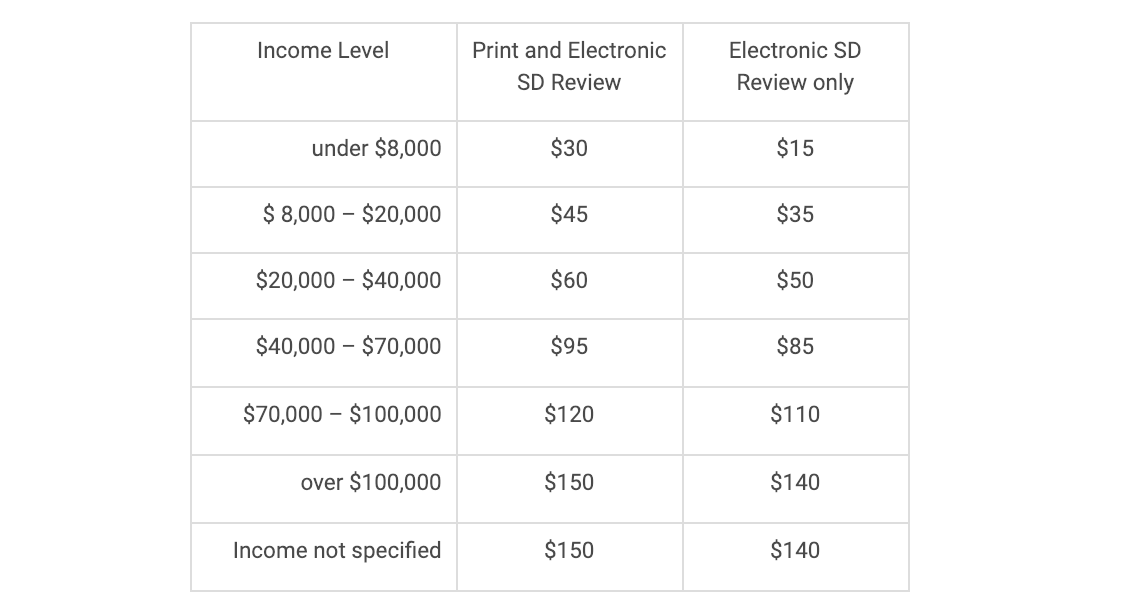
Task: Select the under $8,000 income row label
Action: (376, 149)
